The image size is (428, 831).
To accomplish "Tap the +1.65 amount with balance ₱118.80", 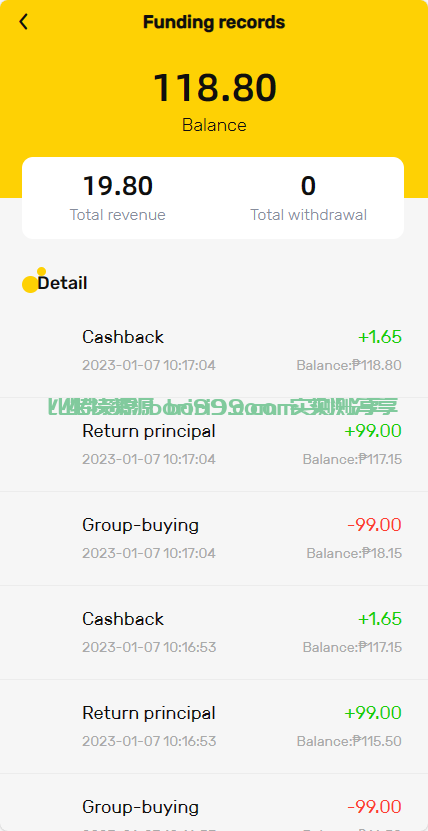I will pos(380,337).
